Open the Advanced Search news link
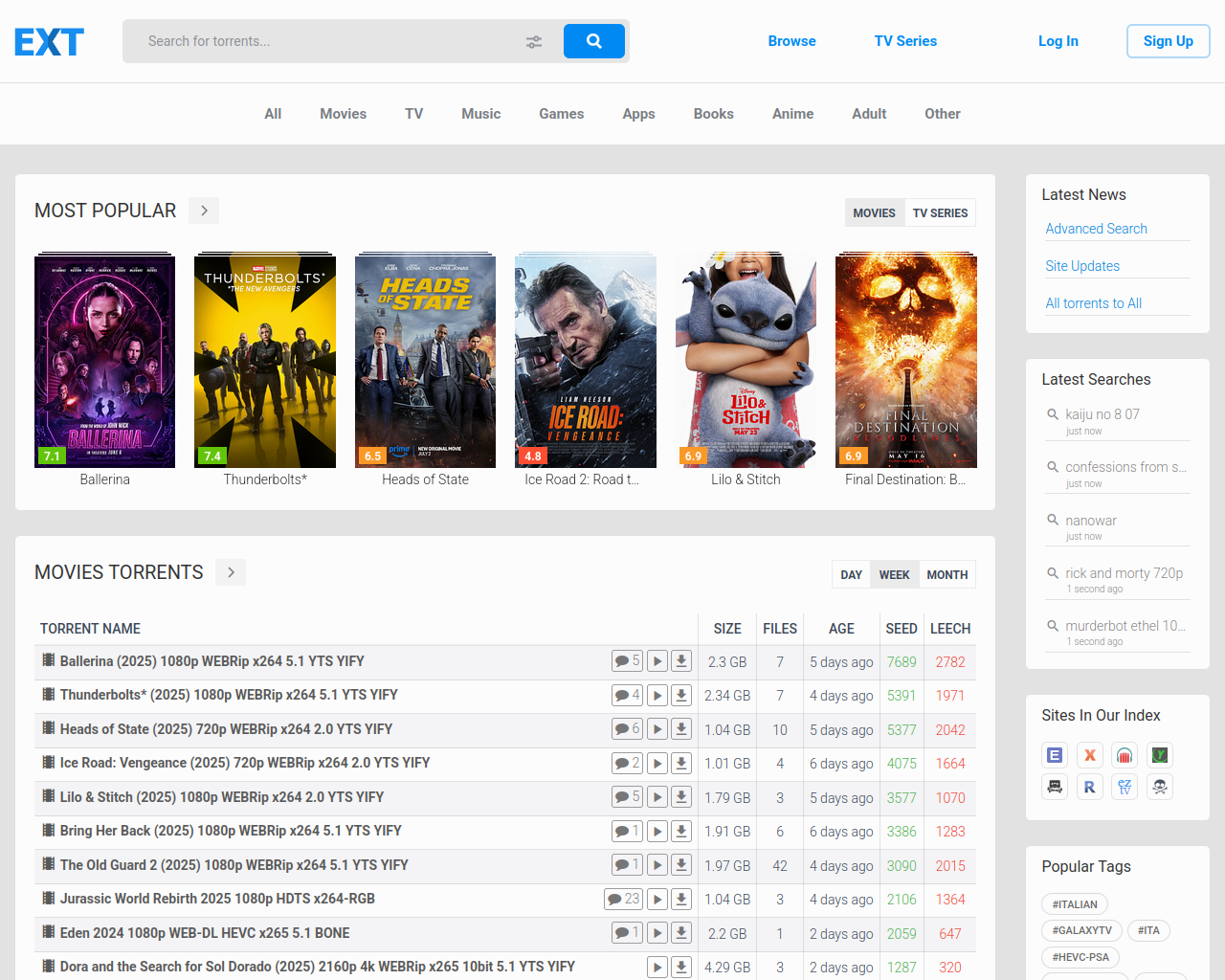Screen dimensions: 1225x980 click(1096, 229)
